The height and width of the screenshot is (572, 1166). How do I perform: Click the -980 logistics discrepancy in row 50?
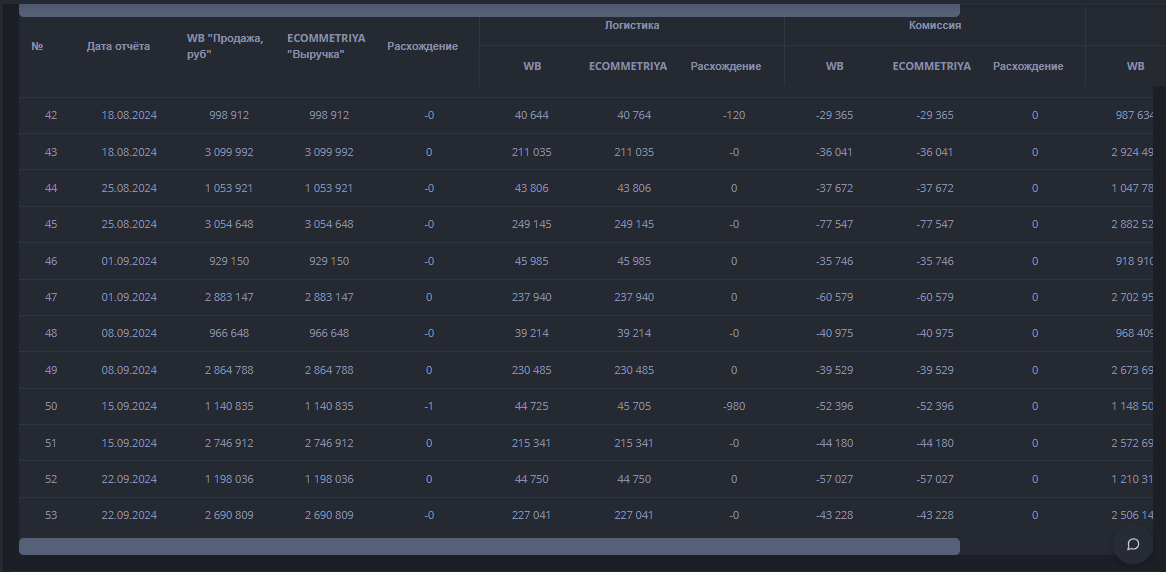click(733, 406)
